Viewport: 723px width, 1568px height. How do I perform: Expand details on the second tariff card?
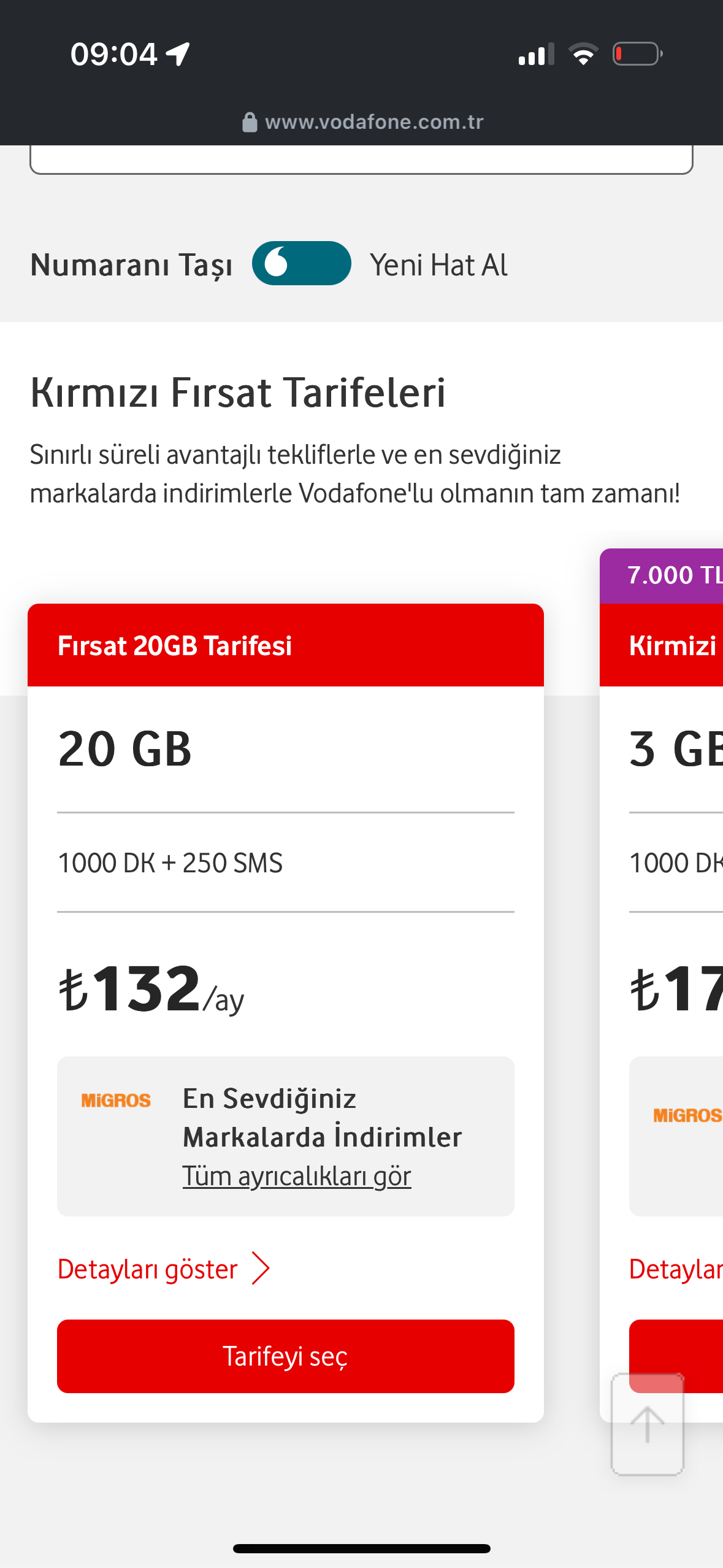676,1269
